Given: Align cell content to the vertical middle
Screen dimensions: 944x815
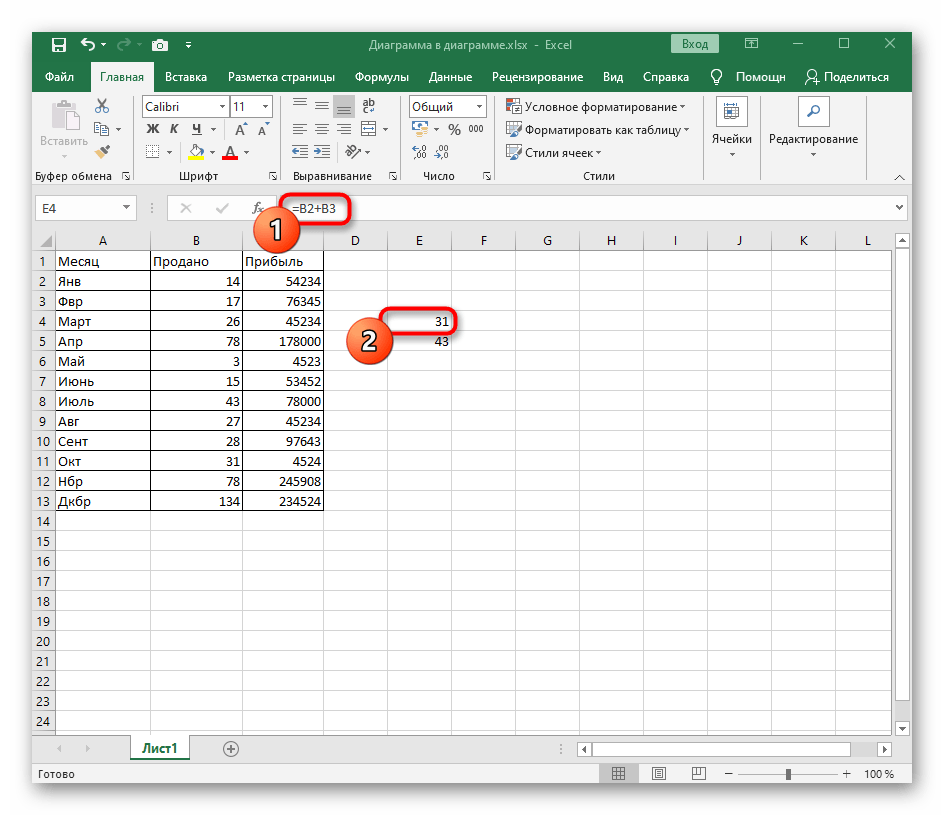Looking at the screenshot, I should pos(322,106).
